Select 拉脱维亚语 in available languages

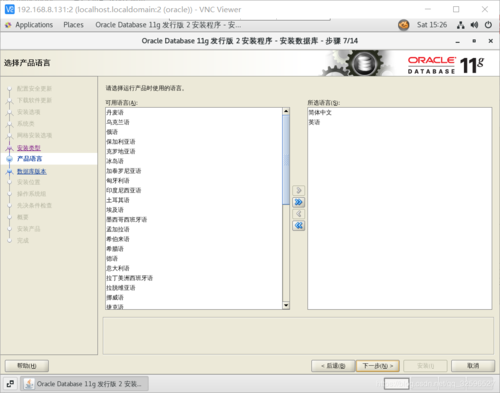[x=194, y=287]
